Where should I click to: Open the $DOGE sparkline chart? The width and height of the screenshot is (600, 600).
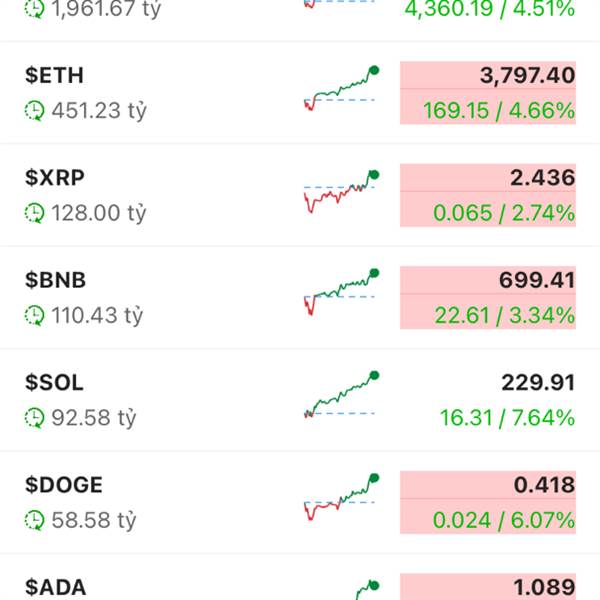point(341,497)
